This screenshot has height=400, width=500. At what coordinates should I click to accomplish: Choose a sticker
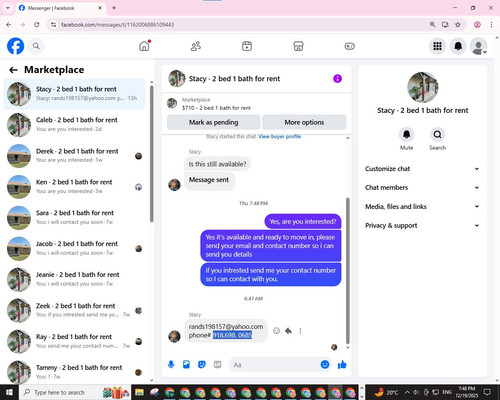[x=202, y=364]
